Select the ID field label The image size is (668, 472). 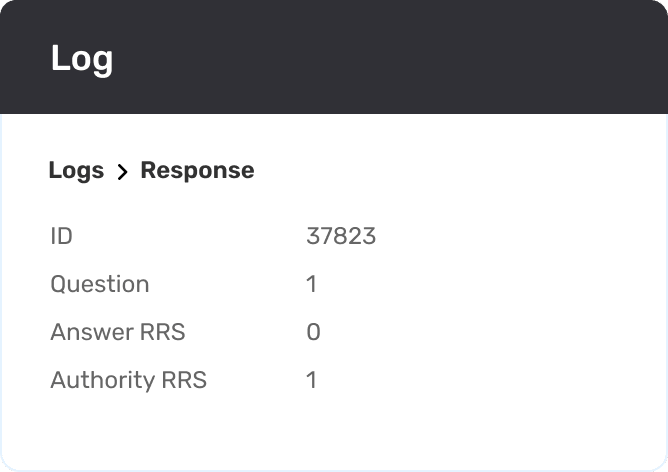[x=61, y=236]
